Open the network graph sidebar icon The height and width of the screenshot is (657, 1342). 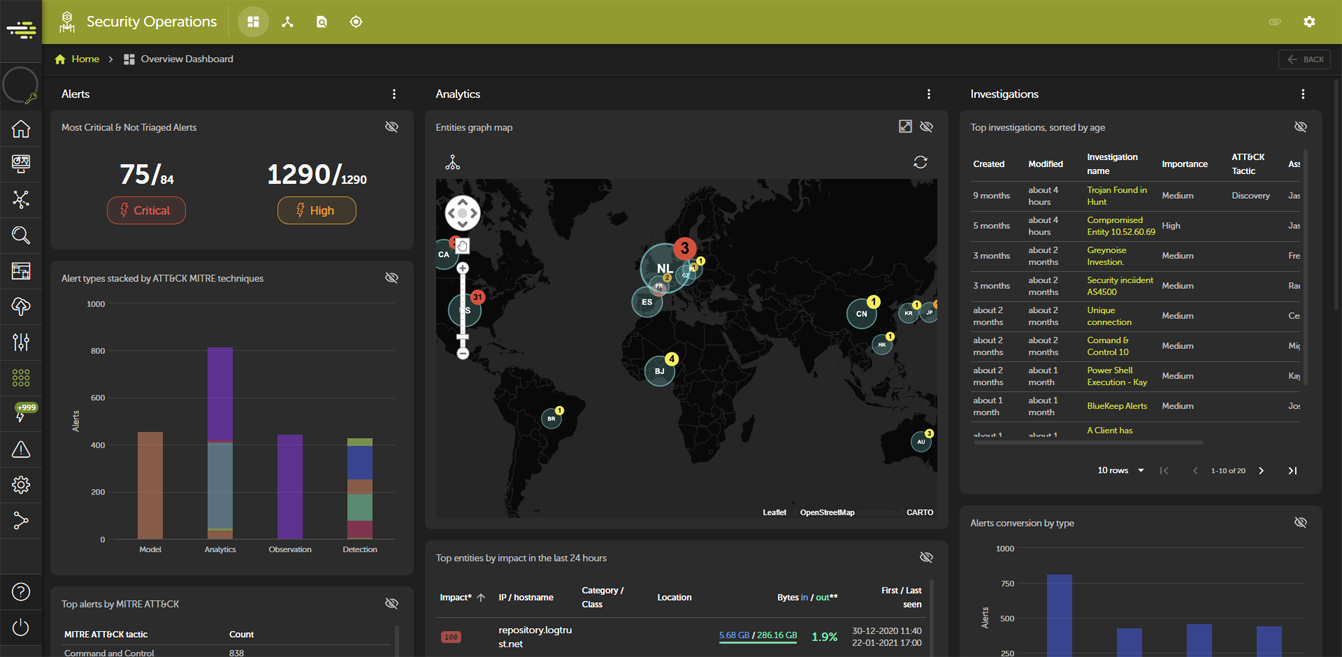tap(21, 199)
